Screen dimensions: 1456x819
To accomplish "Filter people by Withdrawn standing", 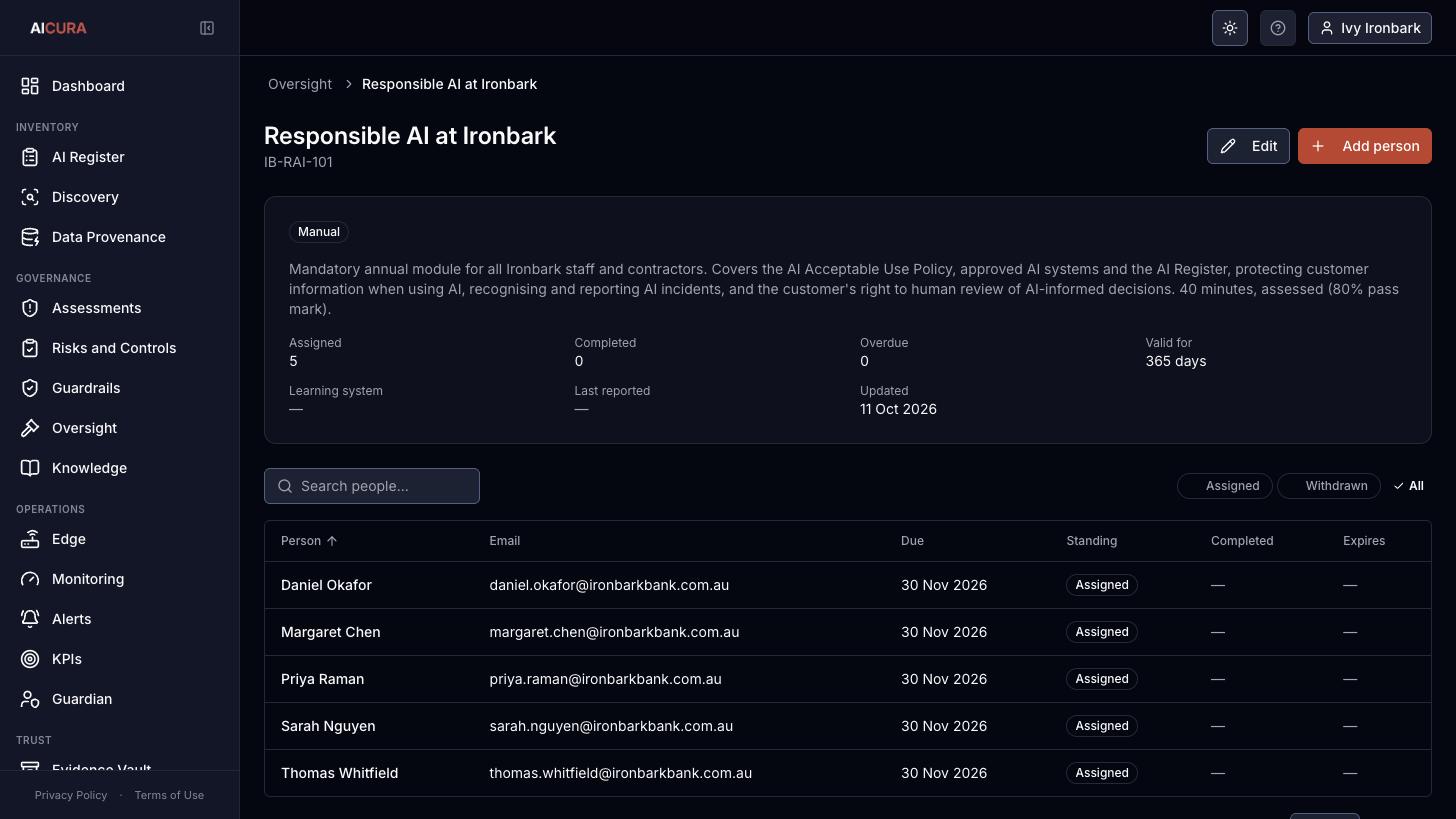I will tap(1329, 486).
